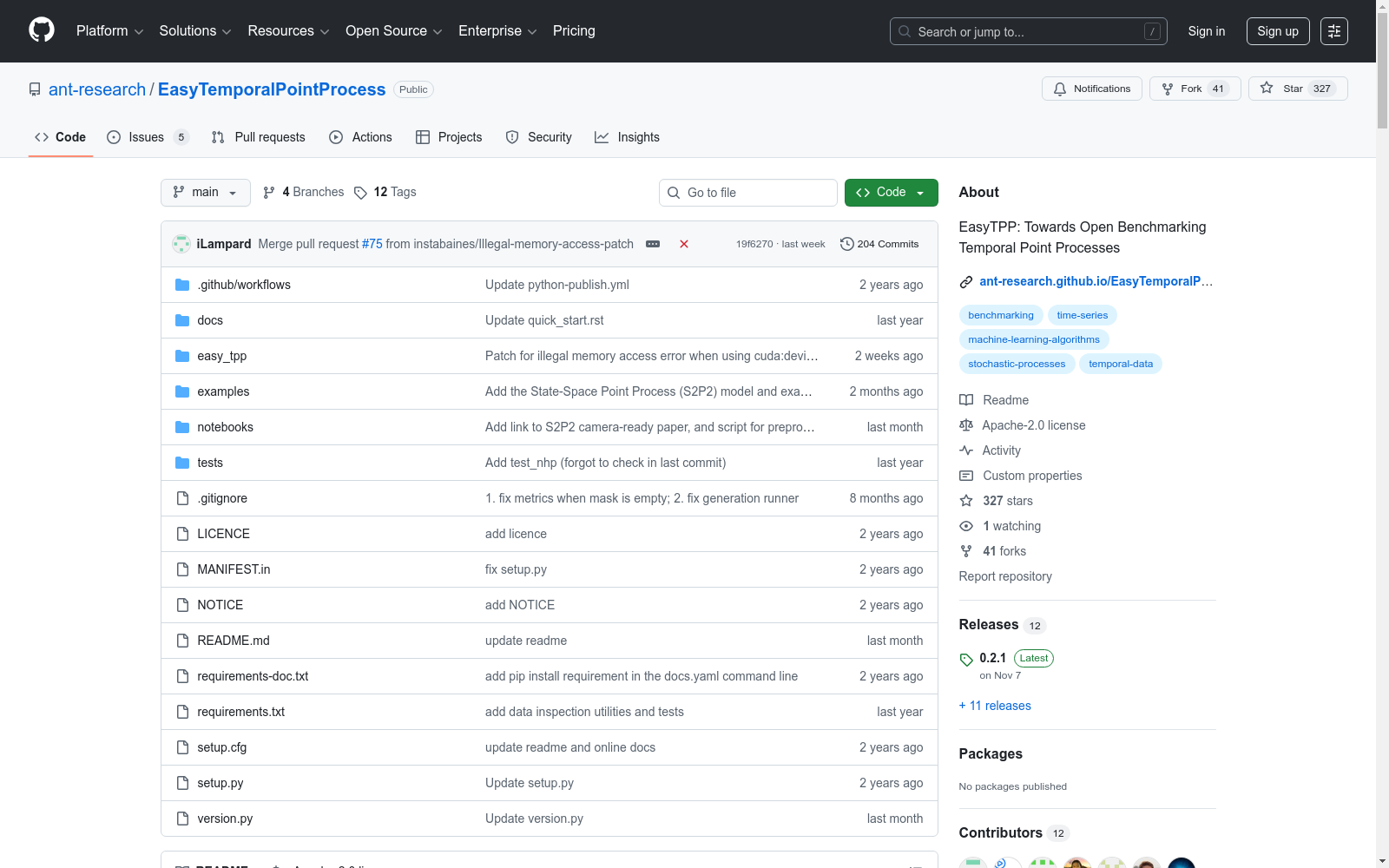Open the requirements.txt file
This screenshot has width=1389, height=868.
tap(241, 712)
